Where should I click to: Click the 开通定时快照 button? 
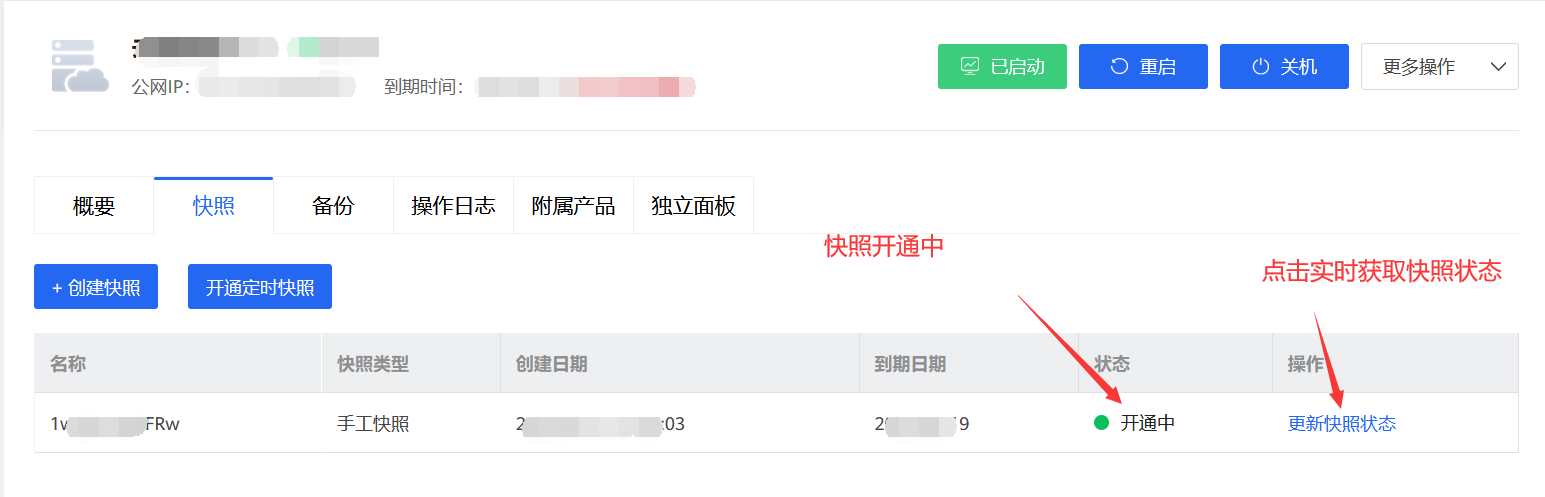260,287
